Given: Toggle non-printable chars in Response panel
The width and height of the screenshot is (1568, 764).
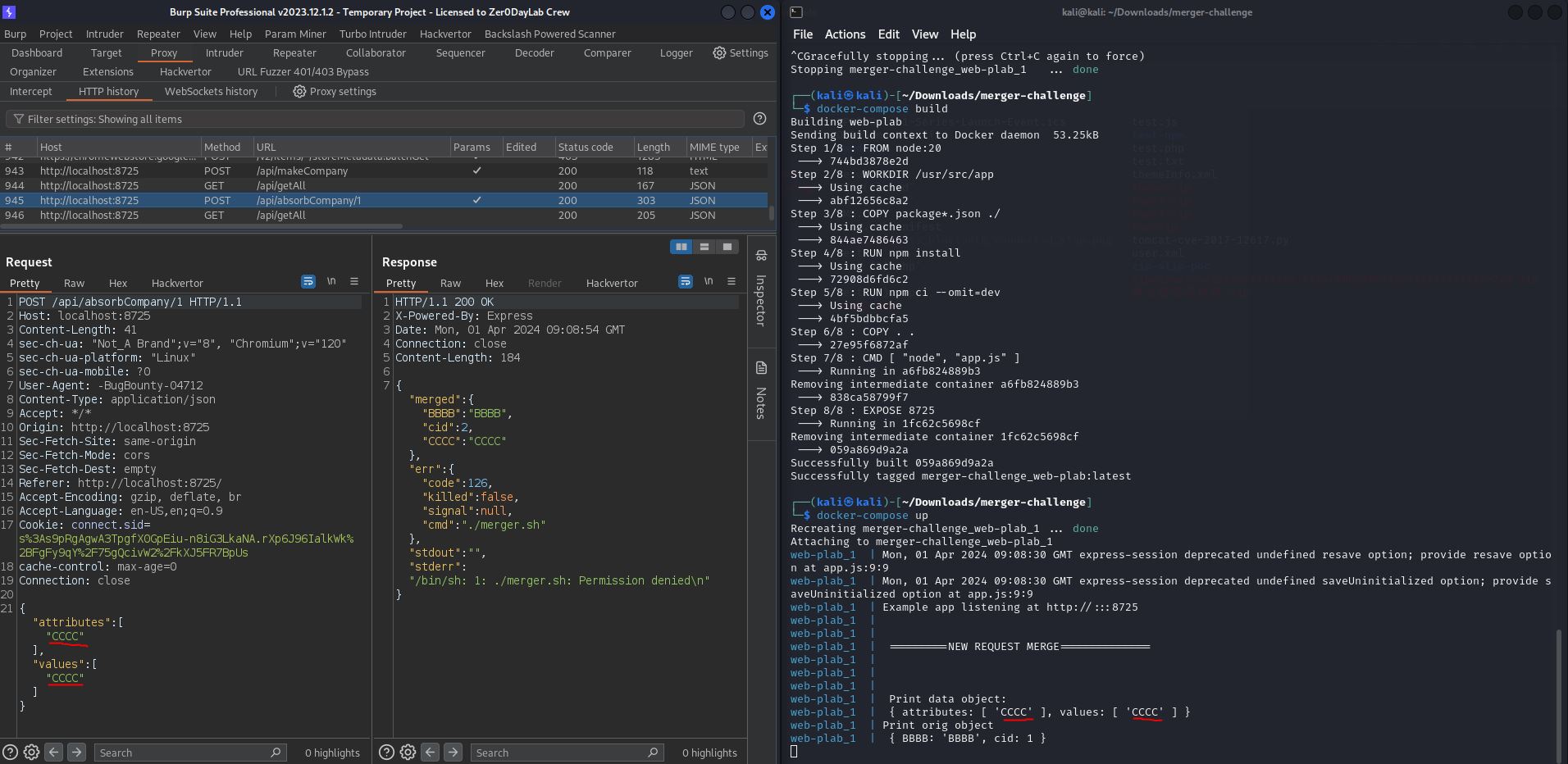Looking at the screenshot, I should (x=709, y=281).
